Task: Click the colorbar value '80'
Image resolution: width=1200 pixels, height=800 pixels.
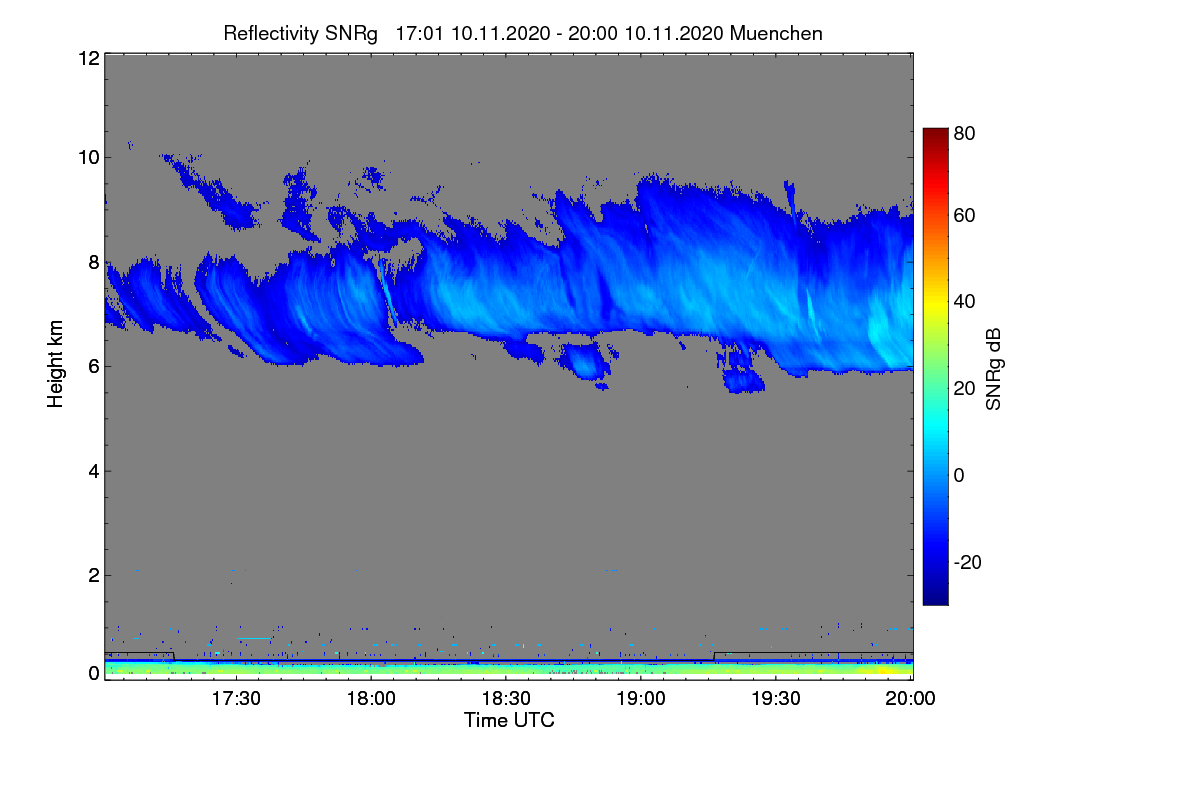Action: (965, 131)
